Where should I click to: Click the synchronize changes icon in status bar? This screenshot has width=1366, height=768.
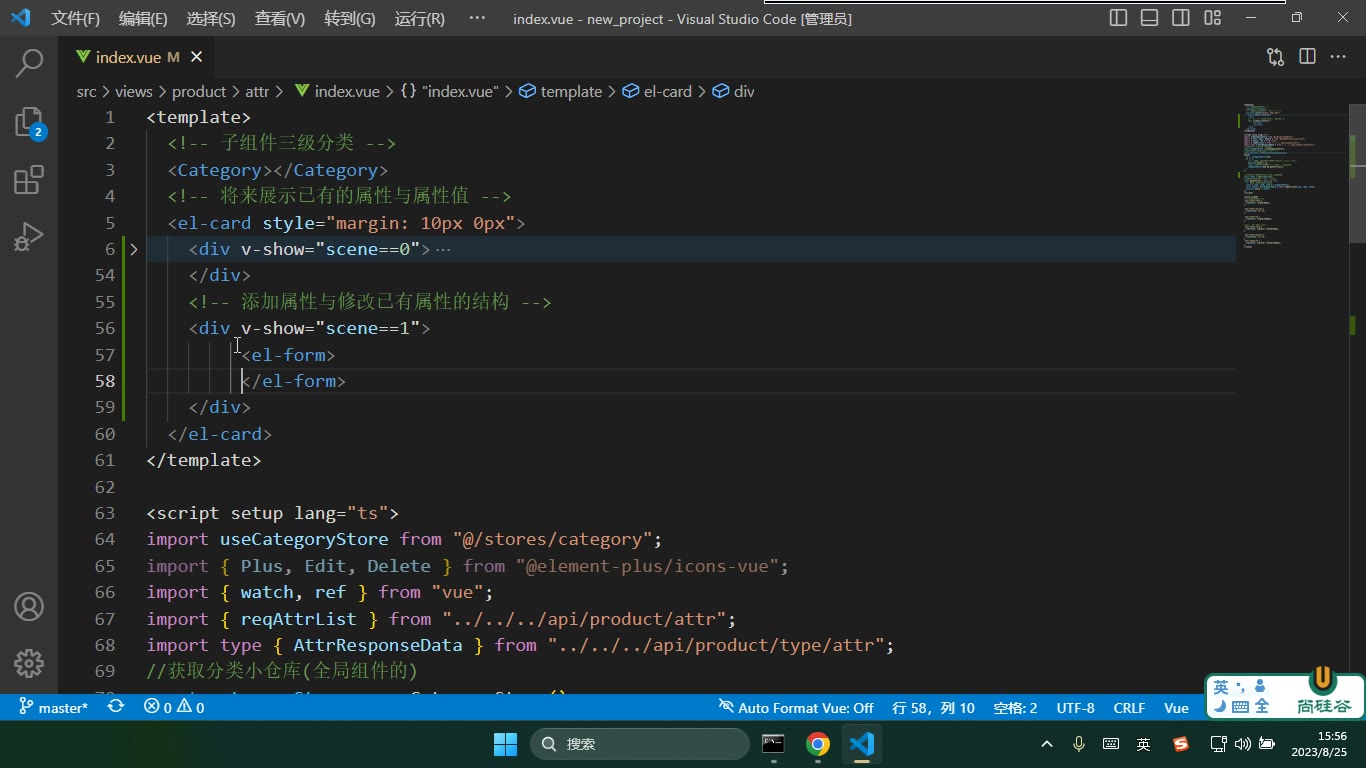point(116,707)
